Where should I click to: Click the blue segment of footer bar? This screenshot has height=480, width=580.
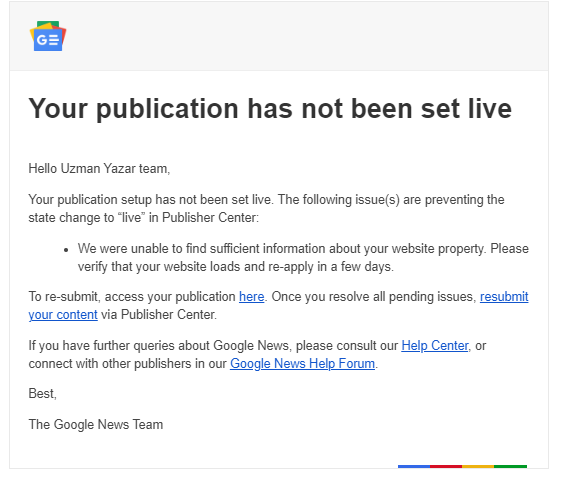click(x=414, y=466)
